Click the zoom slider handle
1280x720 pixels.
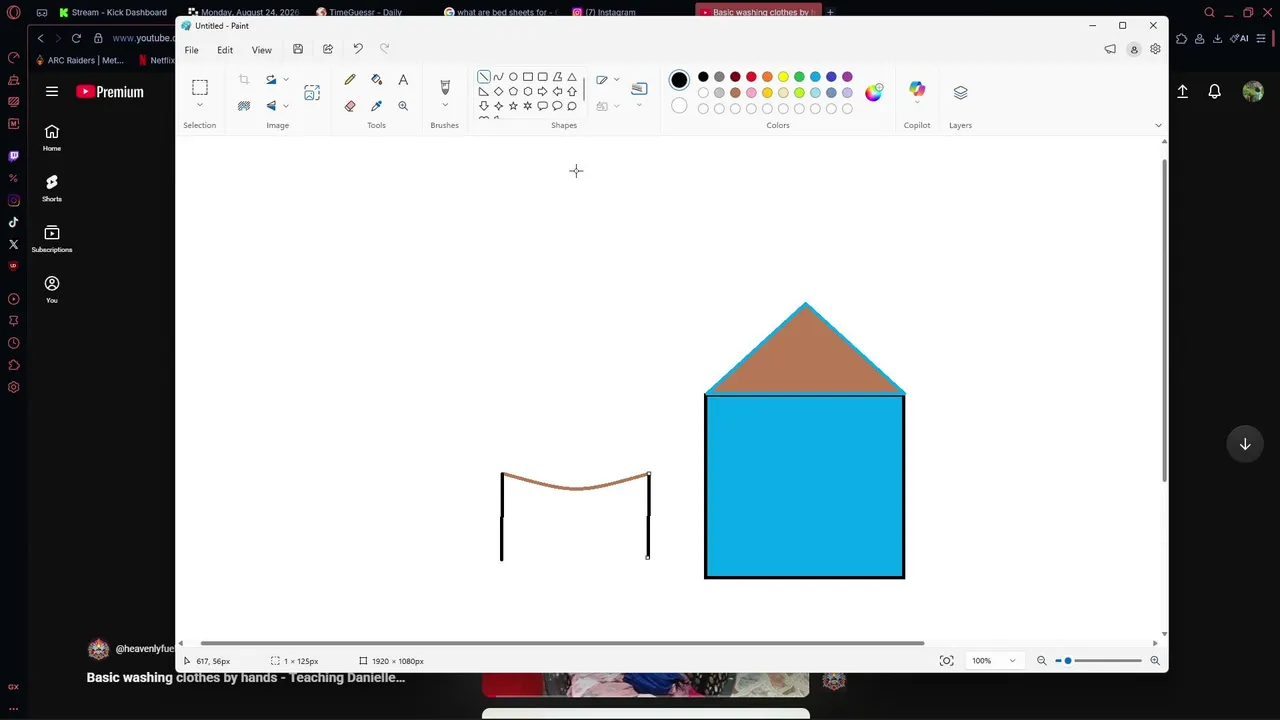click(x=1068, y=661)
